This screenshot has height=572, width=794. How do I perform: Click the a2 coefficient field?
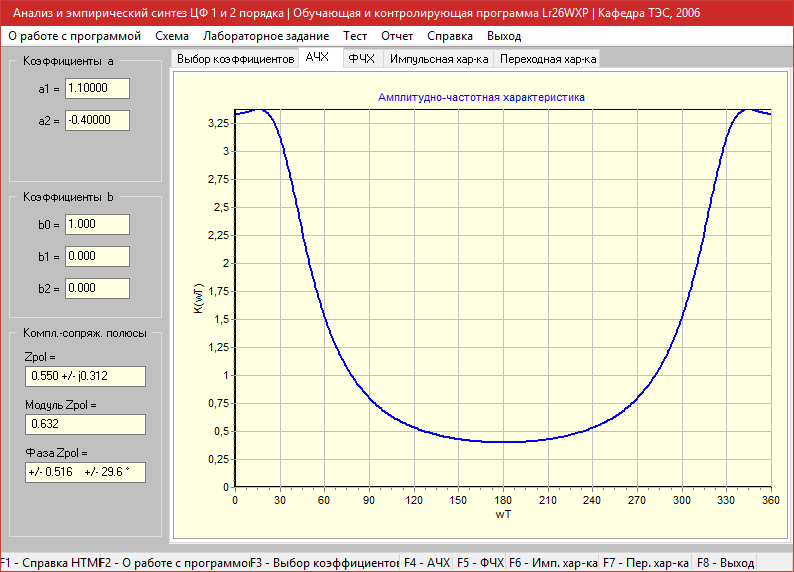(97, 120)
